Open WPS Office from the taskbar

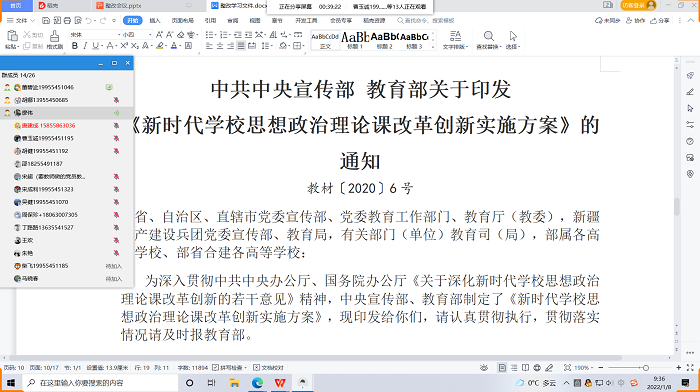pos(280,383)
